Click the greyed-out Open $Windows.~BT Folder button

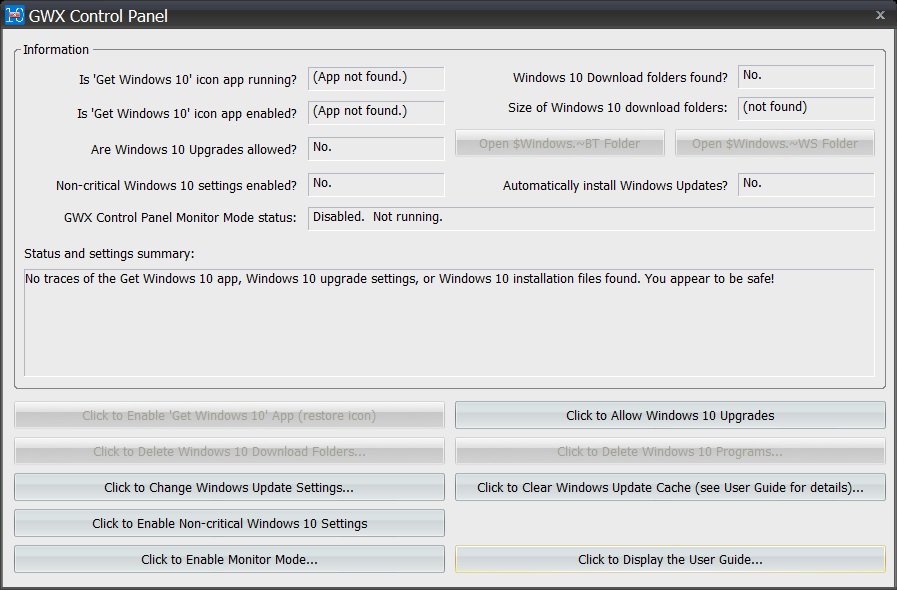[560, 143]
